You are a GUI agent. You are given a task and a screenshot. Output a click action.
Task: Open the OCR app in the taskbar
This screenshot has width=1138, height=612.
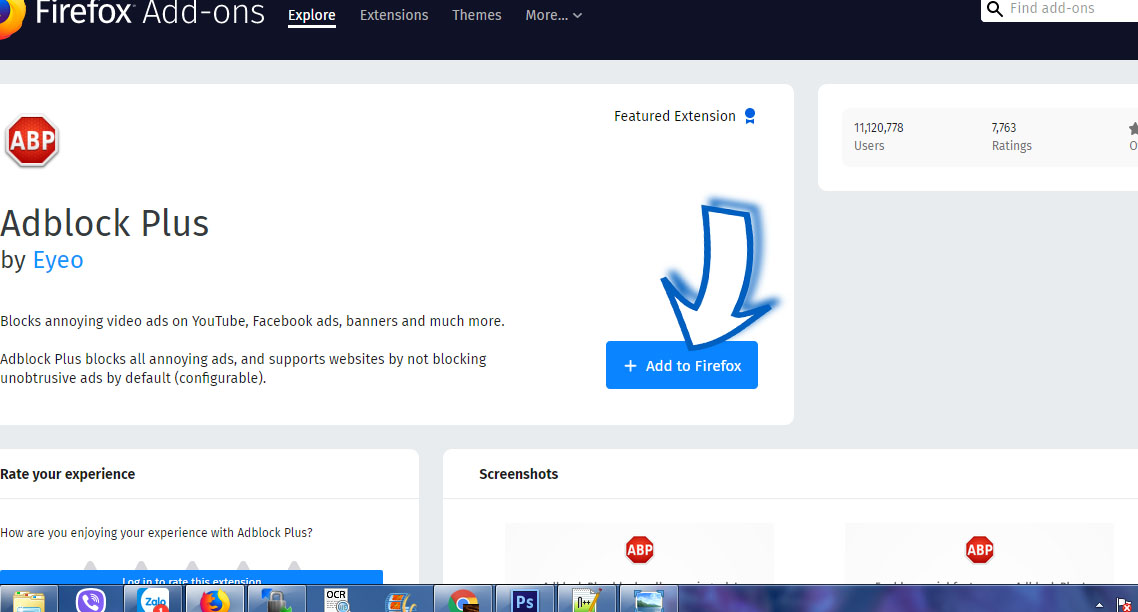pyautogui.click(x=337, y=600)
